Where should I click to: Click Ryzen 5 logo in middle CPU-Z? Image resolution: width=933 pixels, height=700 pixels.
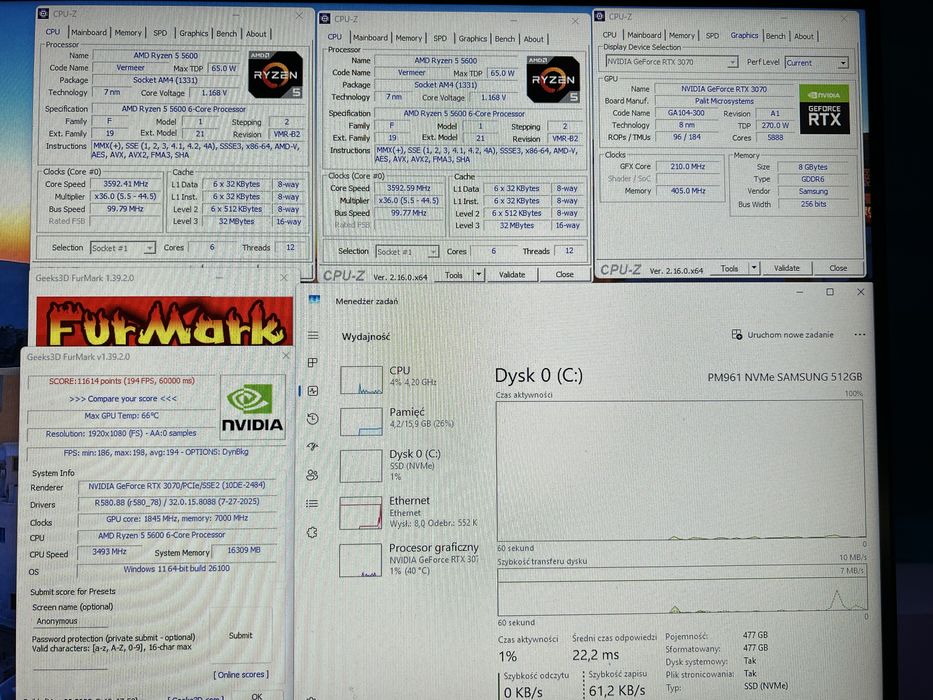[553, 79]
